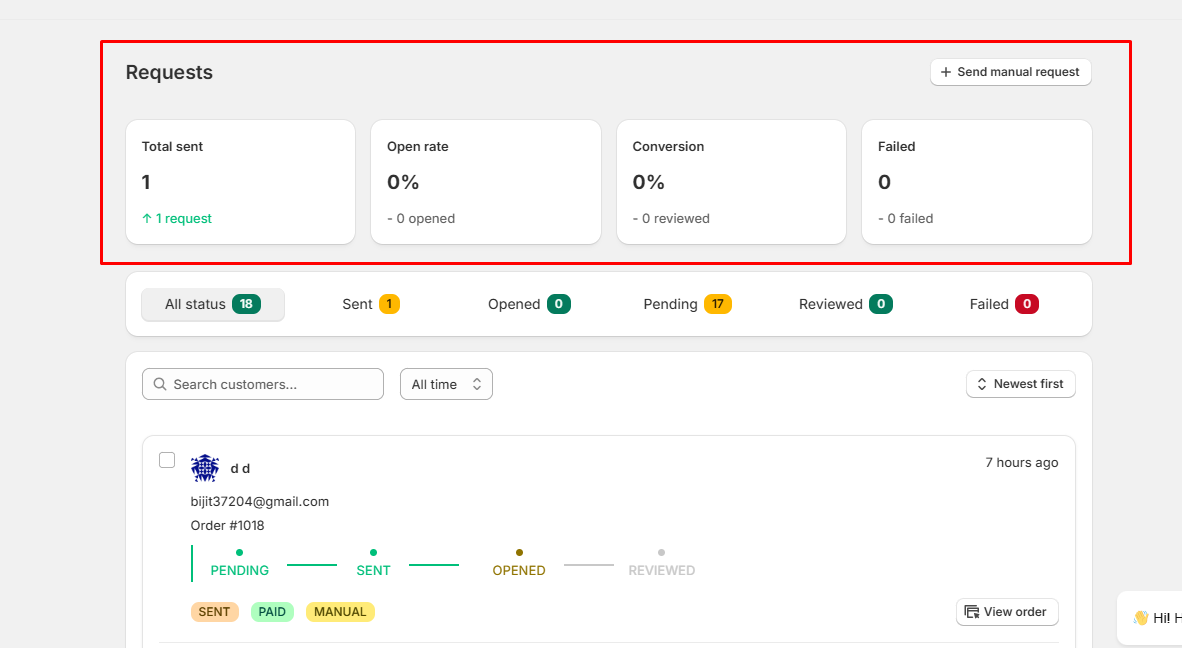1182x648 pixels.
Task: Click the sort arrows icon on Newest first
Action: [981, 384]
